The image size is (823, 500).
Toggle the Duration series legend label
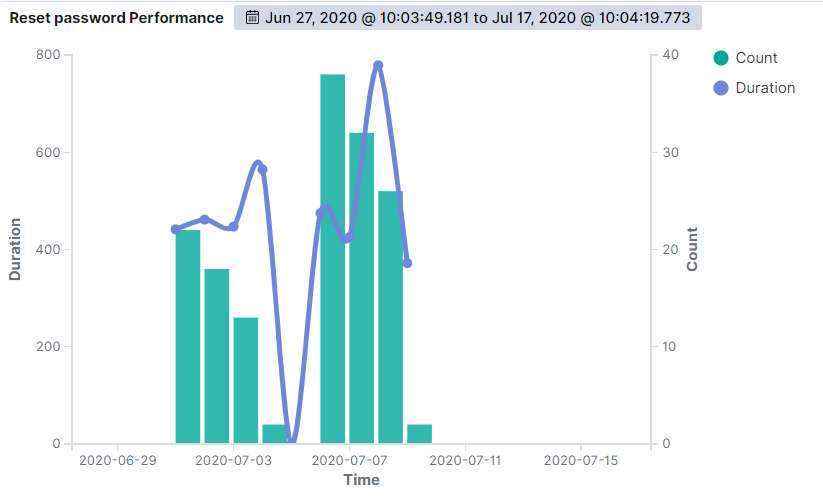(765, 88)
